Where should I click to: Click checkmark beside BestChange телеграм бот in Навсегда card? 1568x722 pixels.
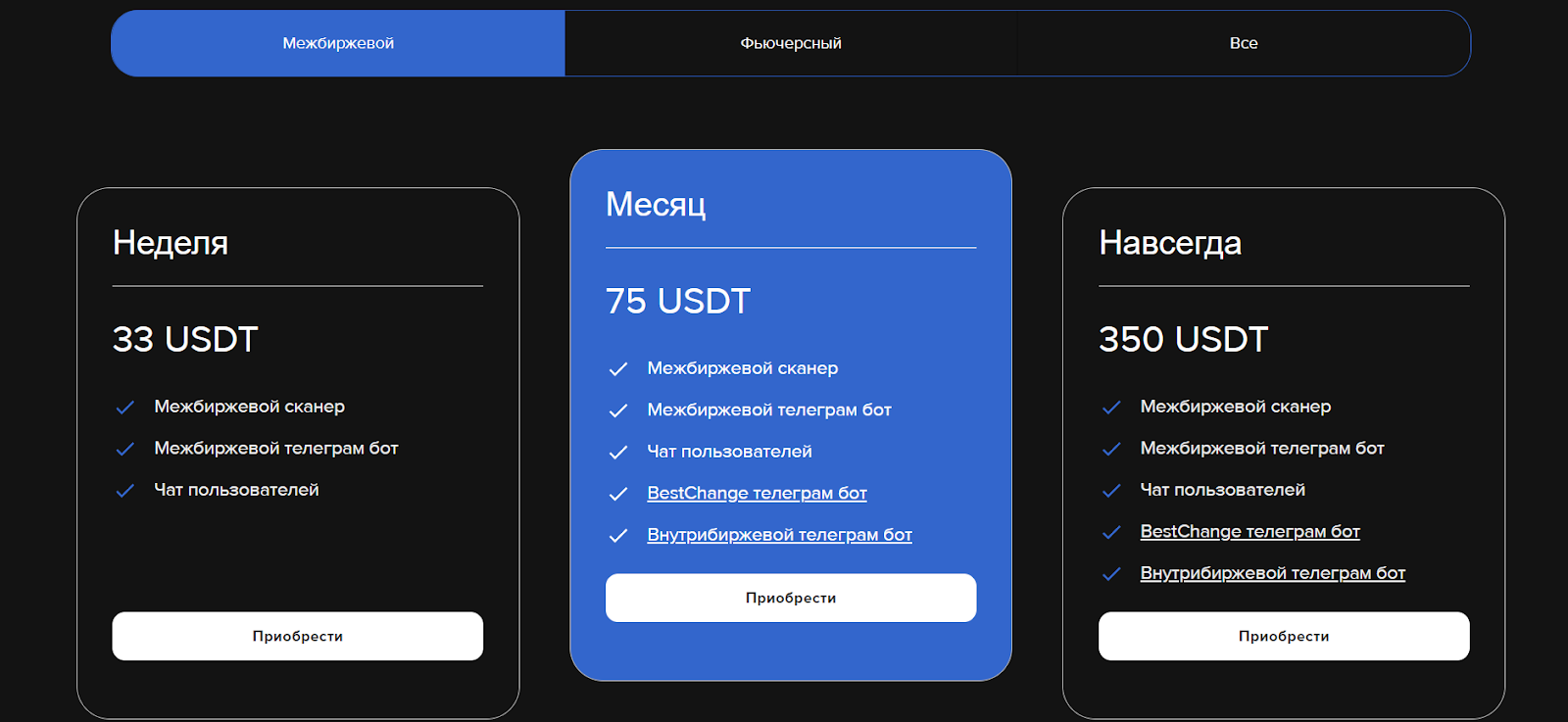[1110, 532]
